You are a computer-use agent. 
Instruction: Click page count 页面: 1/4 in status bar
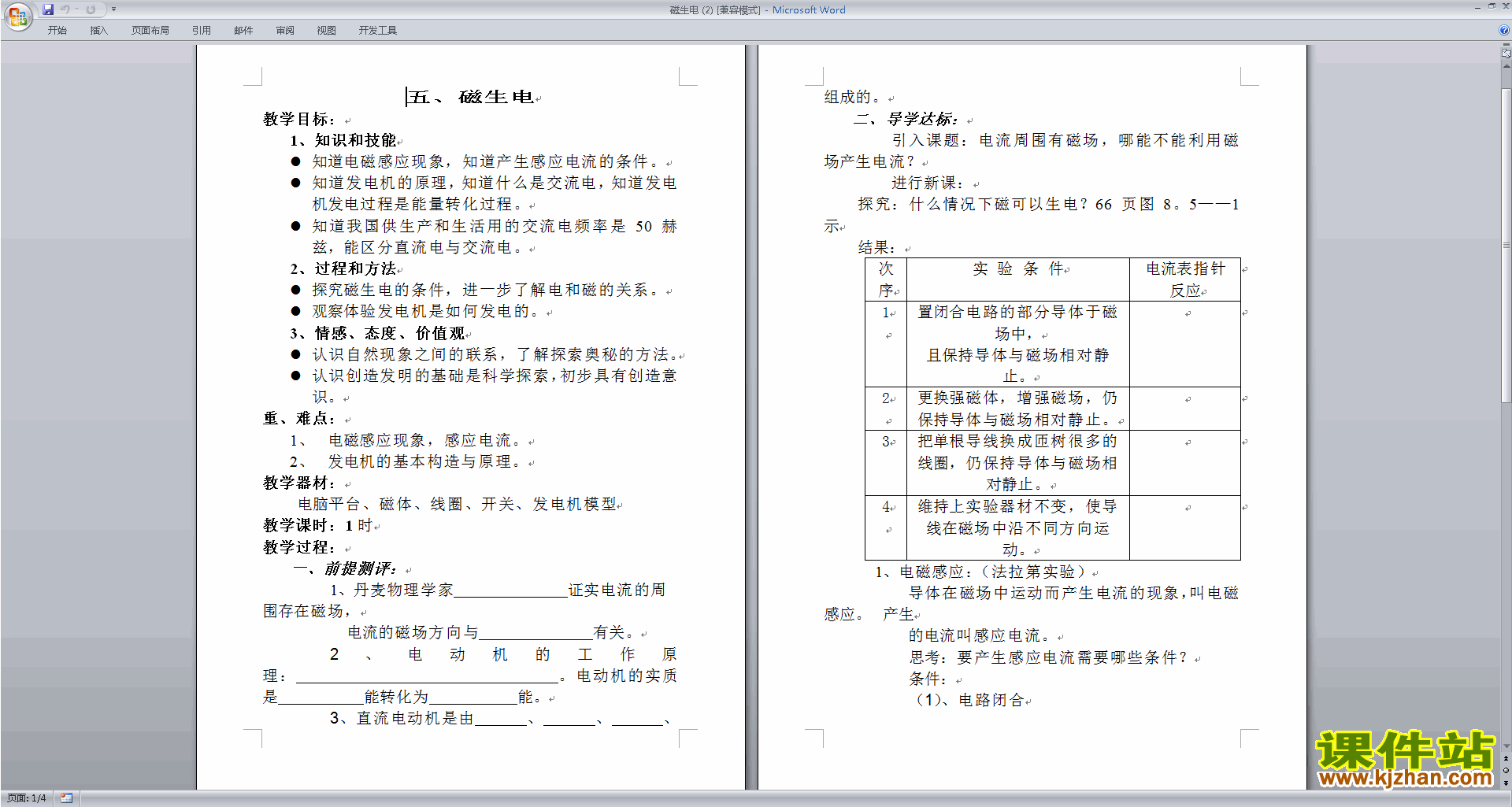click(x=26, y=798)
